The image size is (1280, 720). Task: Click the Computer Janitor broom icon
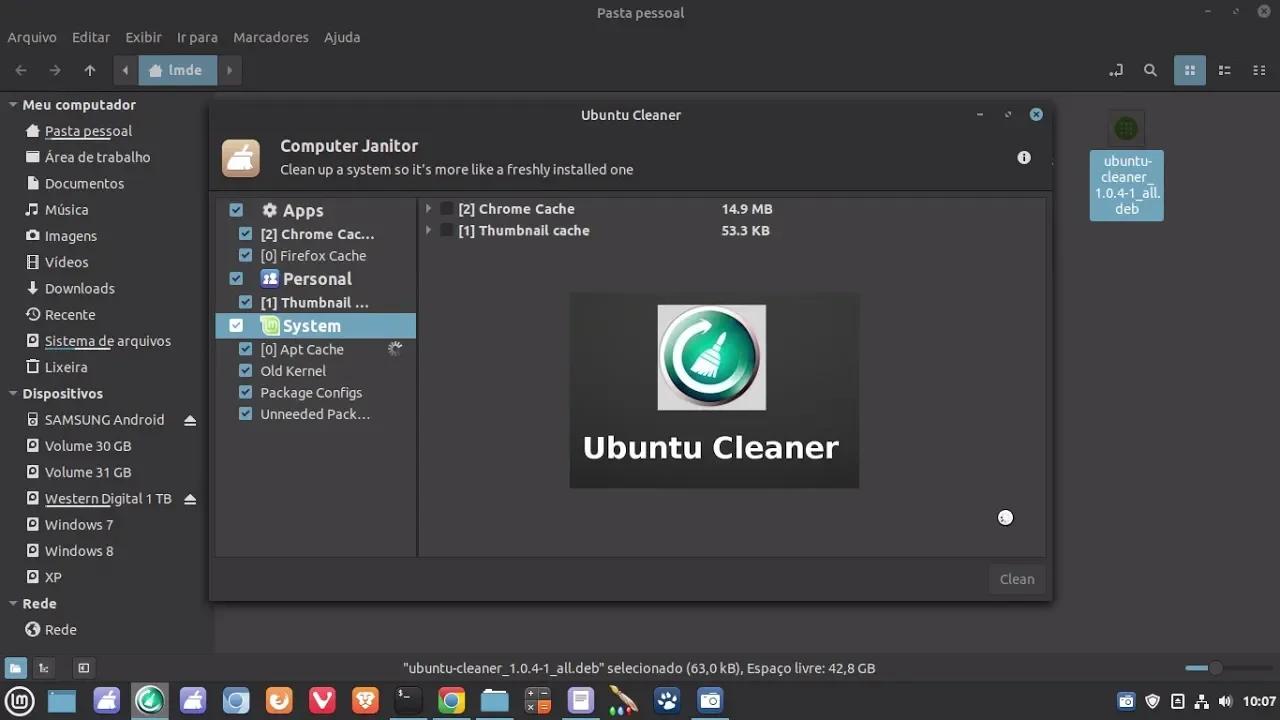pos(240,157)
